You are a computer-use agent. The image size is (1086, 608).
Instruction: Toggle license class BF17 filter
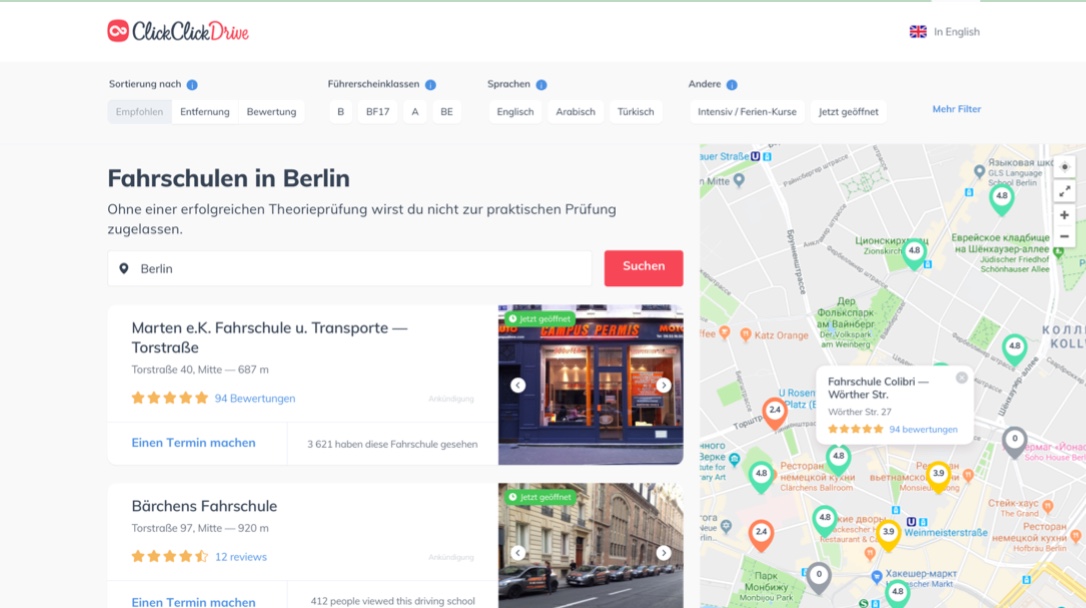(x=377, y=111)
